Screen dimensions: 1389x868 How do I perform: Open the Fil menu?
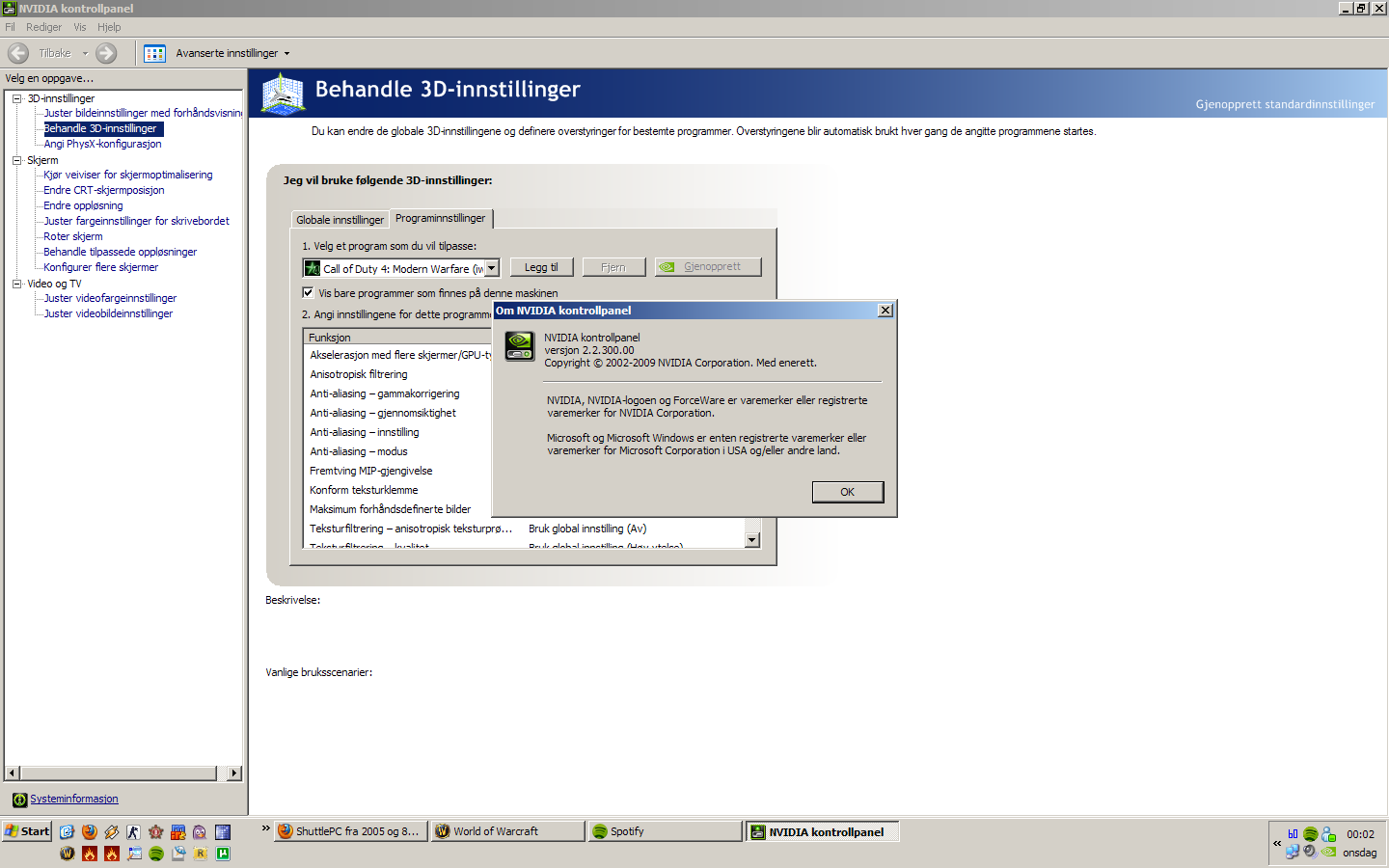pyautogui.click(x=11, y=27)
